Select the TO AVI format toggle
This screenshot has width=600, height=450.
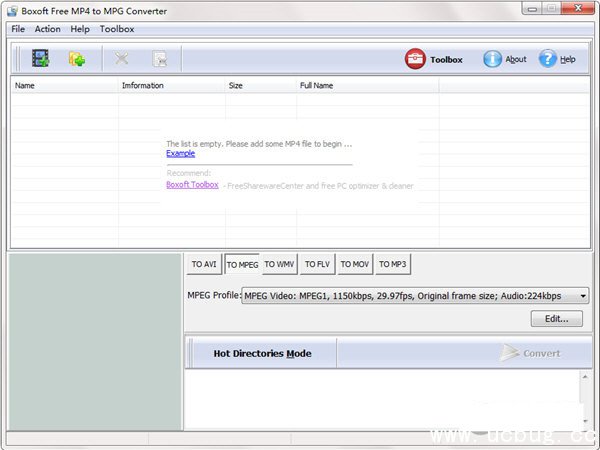click(204, 265)
